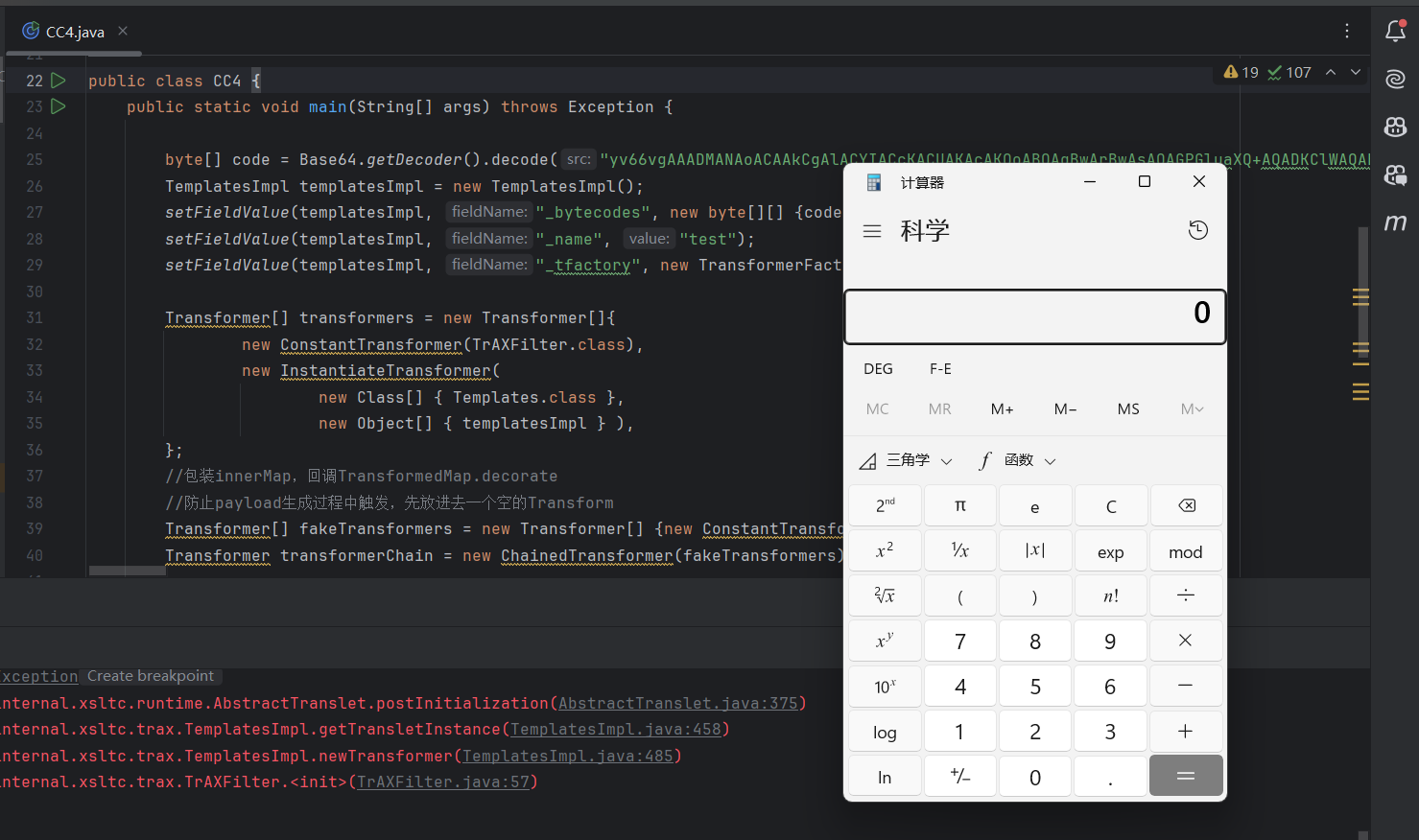The height and width of the screenshot is (840, 1419).
Task: Click calculator backspace icon
Action: coord(1187,505)
